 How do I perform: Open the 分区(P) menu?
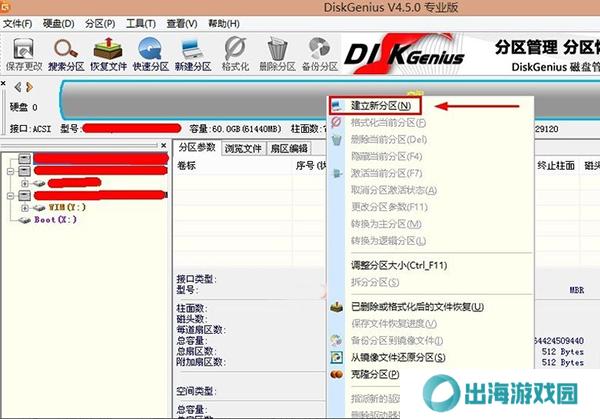point(100,24)
